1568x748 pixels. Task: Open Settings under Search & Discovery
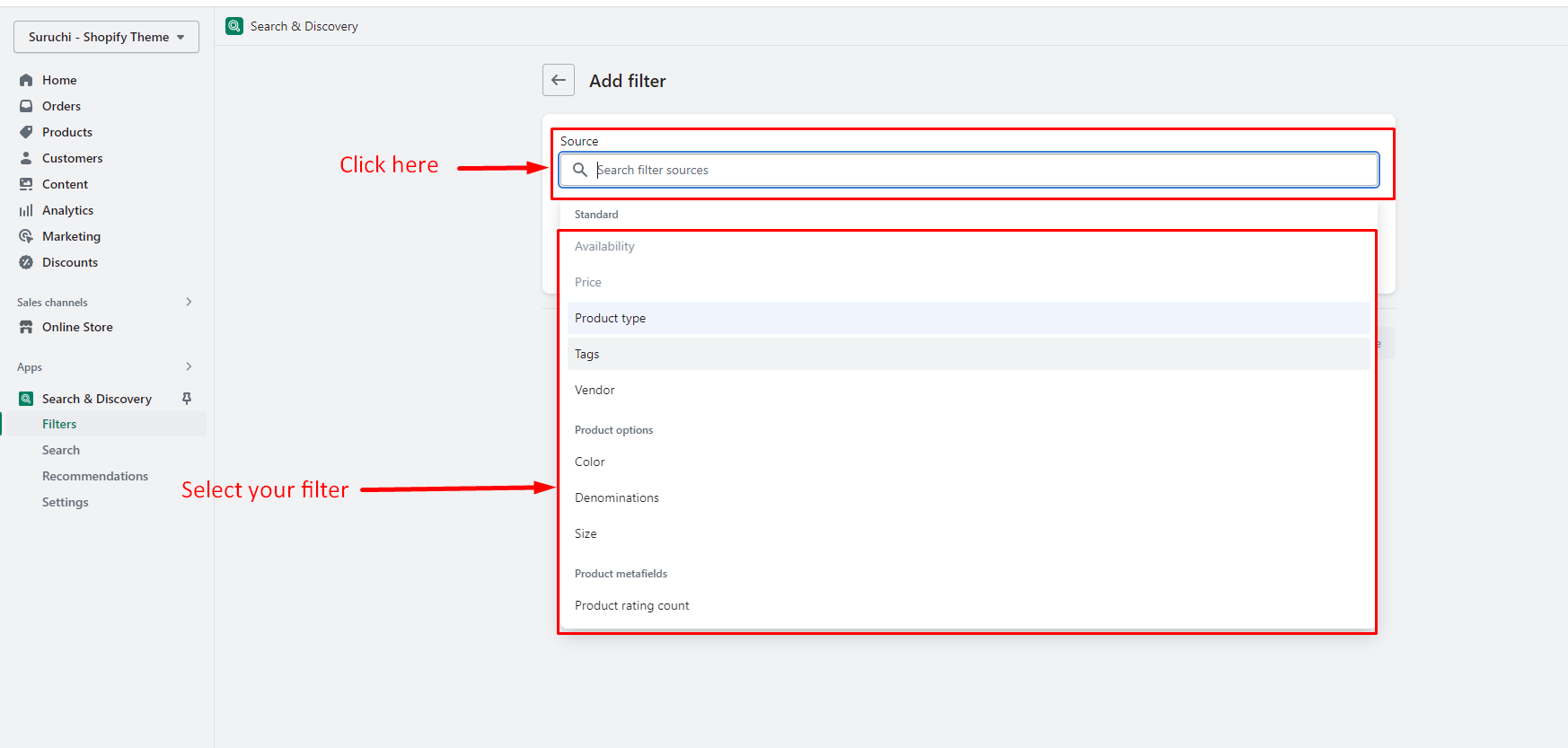tap(66, 502)
